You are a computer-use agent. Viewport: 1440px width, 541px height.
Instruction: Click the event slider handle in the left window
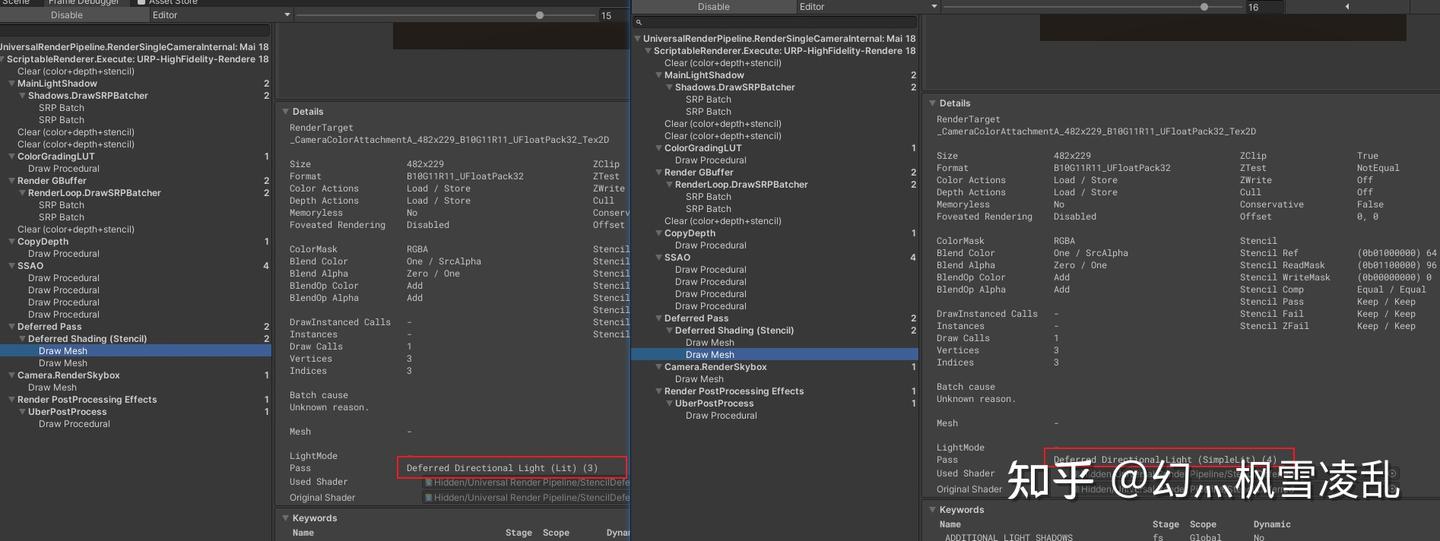pos(540,15)
